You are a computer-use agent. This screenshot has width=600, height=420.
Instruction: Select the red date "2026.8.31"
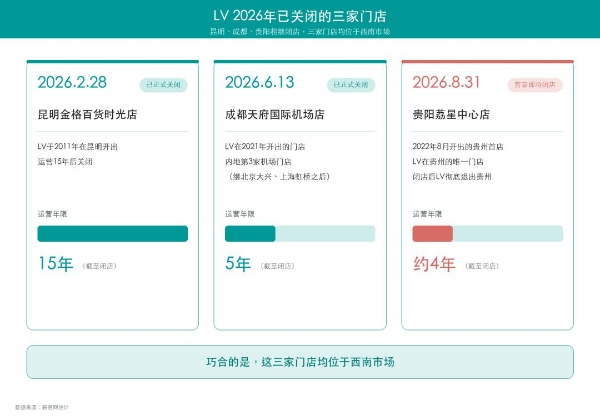point(446,82)
